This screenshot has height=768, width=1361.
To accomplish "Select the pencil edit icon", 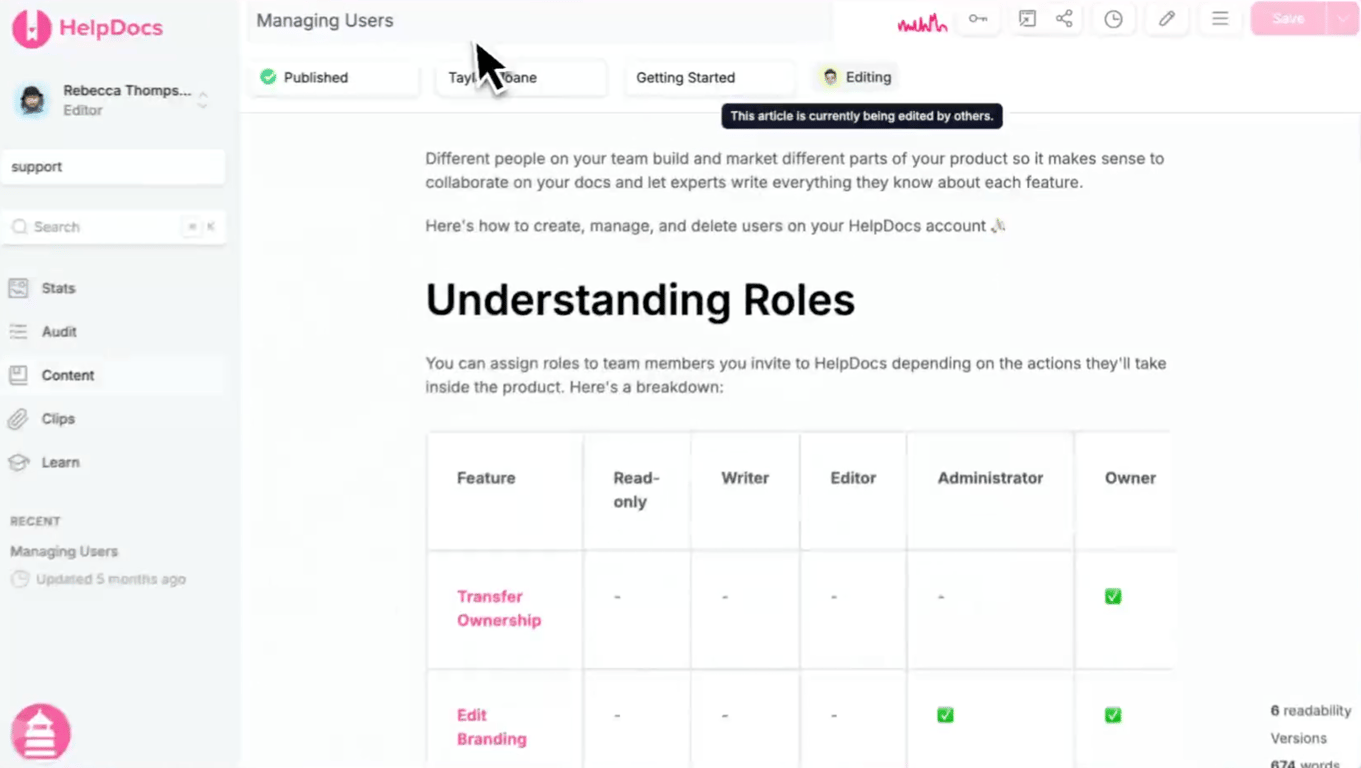I will click(x=1166, y=19).
